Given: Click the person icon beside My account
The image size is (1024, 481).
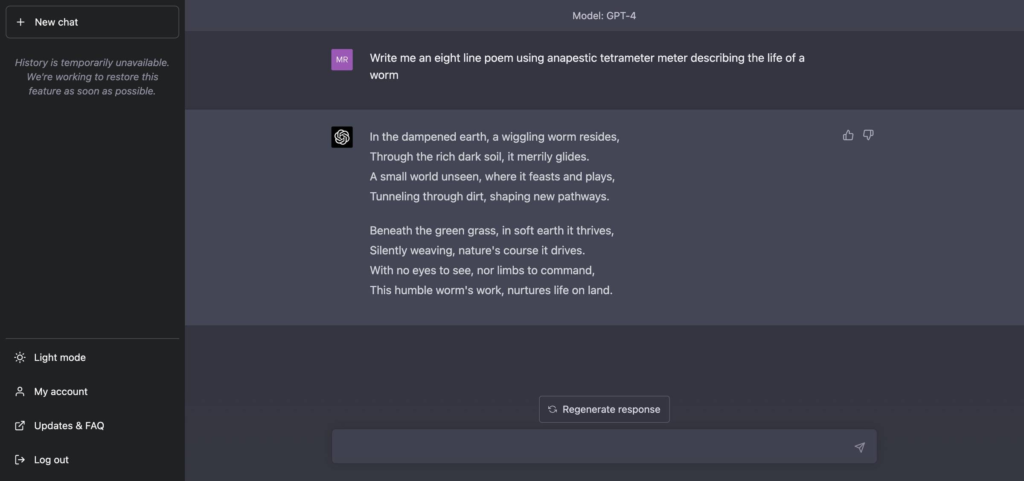Looking at the screenshot, I should pos(20,392).
